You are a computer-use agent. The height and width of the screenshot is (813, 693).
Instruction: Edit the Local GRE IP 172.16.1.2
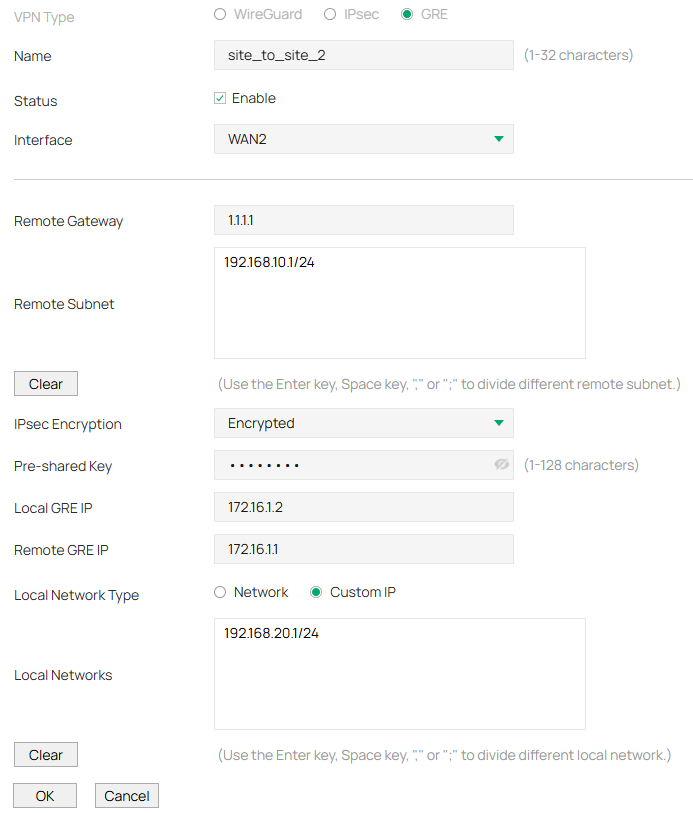point(363,507)
